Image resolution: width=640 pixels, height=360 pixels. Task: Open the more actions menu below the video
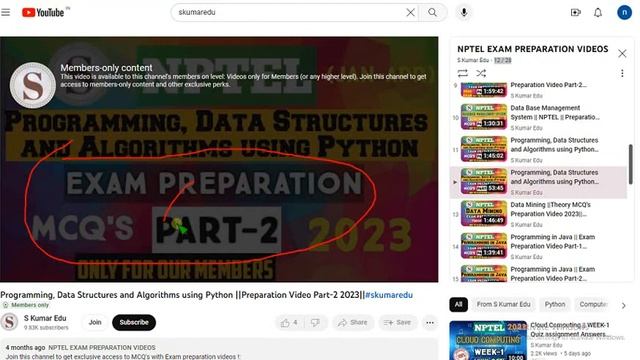point(430,323)
